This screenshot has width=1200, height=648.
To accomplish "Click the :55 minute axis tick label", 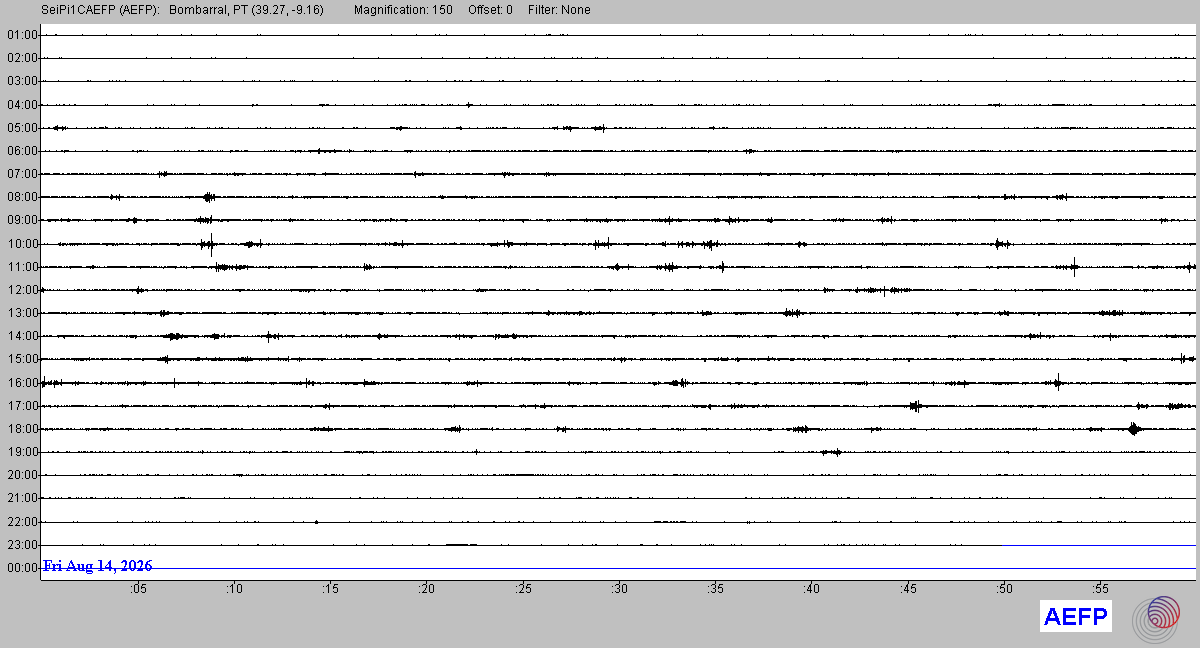I will pyautogui.click(x=1100, y=590).
